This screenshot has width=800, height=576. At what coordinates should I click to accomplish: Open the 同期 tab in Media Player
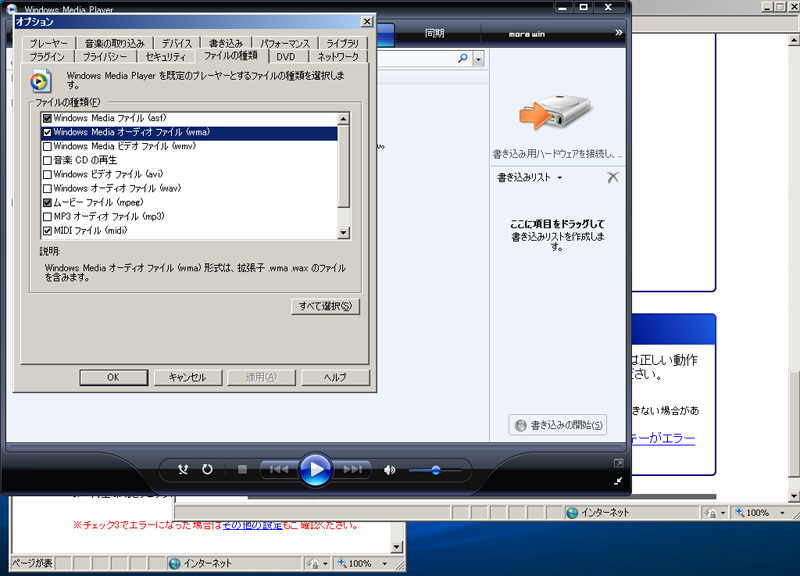[435, 34]
